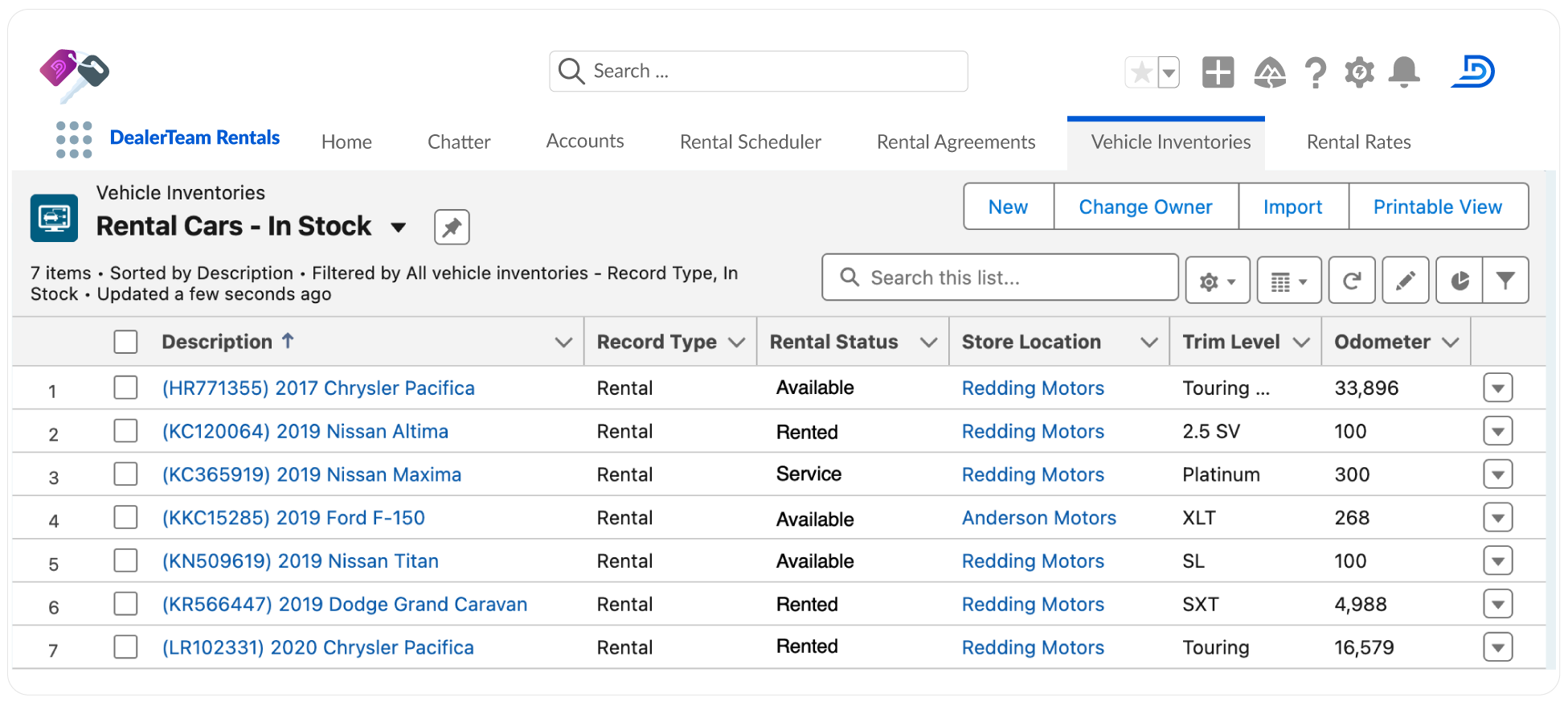This screenshot has width=1568, height=702.
Task: Open Trim Level column actions chevron
Action: (x=1301, y=343)
